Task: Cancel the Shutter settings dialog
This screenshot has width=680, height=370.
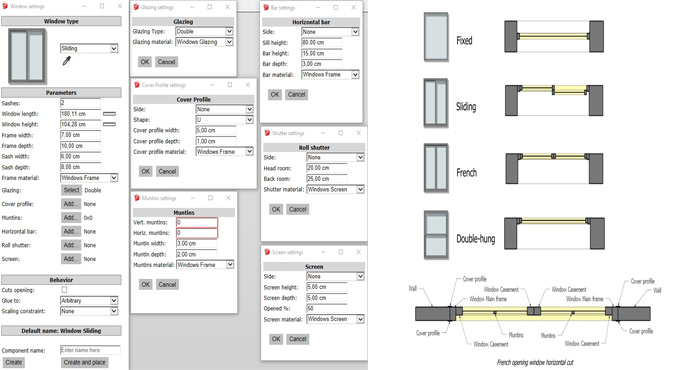Action: pos(298,210)
